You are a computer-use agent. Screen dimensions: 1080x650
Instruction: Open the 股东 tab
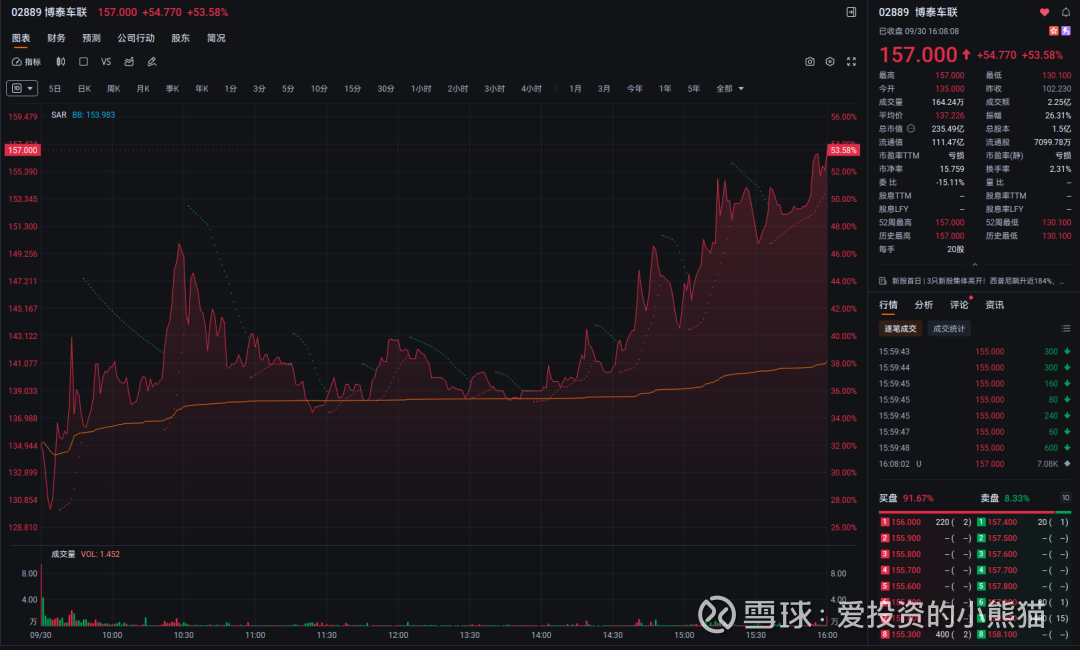pyautogui.click(x=180, y=39)
